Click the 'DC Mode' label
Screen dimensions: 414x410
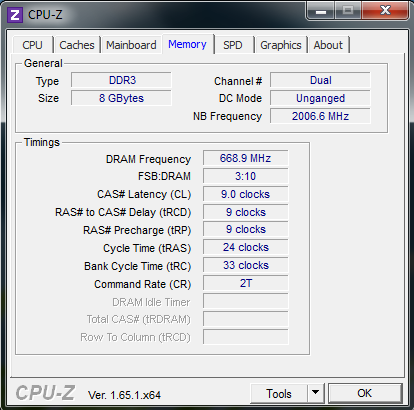(240, 98)
